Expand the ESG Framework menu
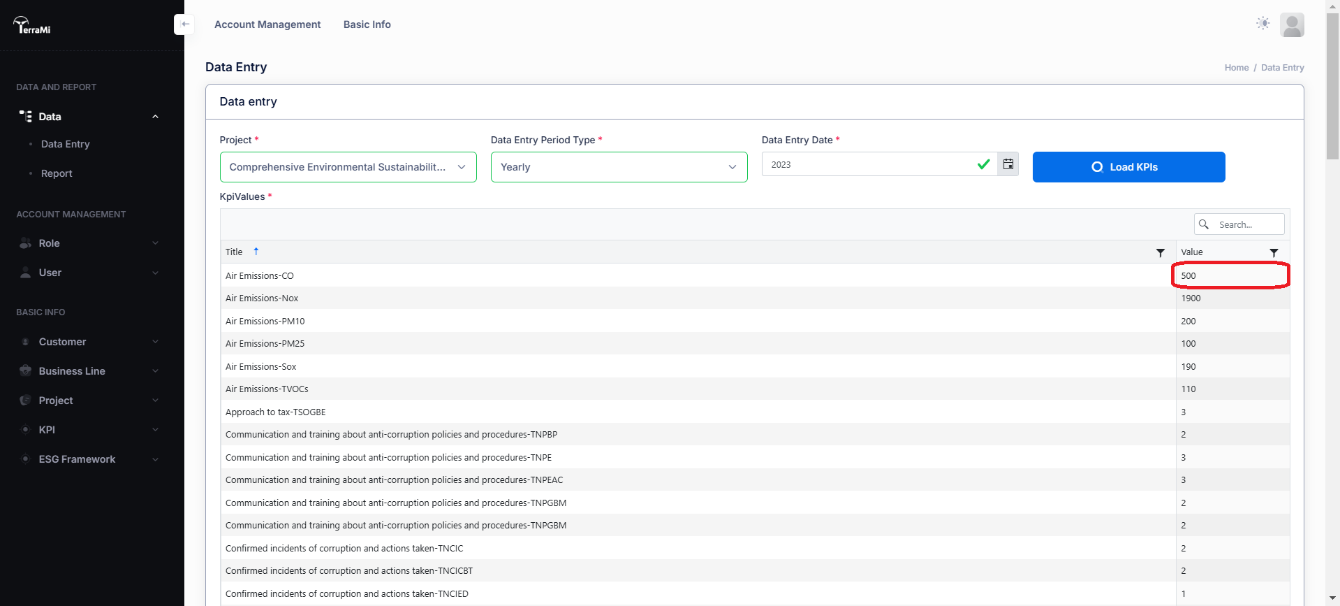 (x=77, y=459)
